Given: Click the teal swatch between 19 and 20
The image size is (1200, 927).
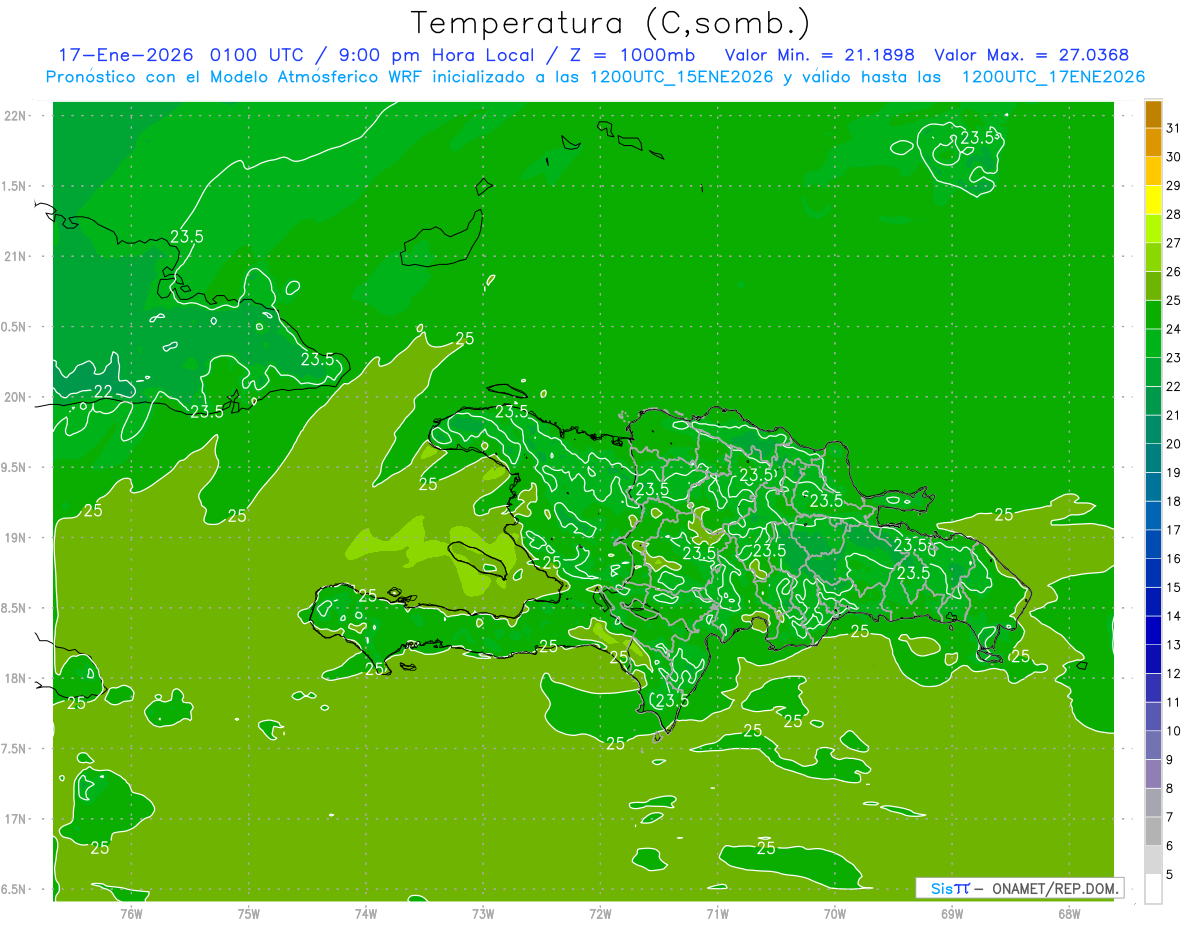Looking at the screenshot, I should pos(1153,458).
